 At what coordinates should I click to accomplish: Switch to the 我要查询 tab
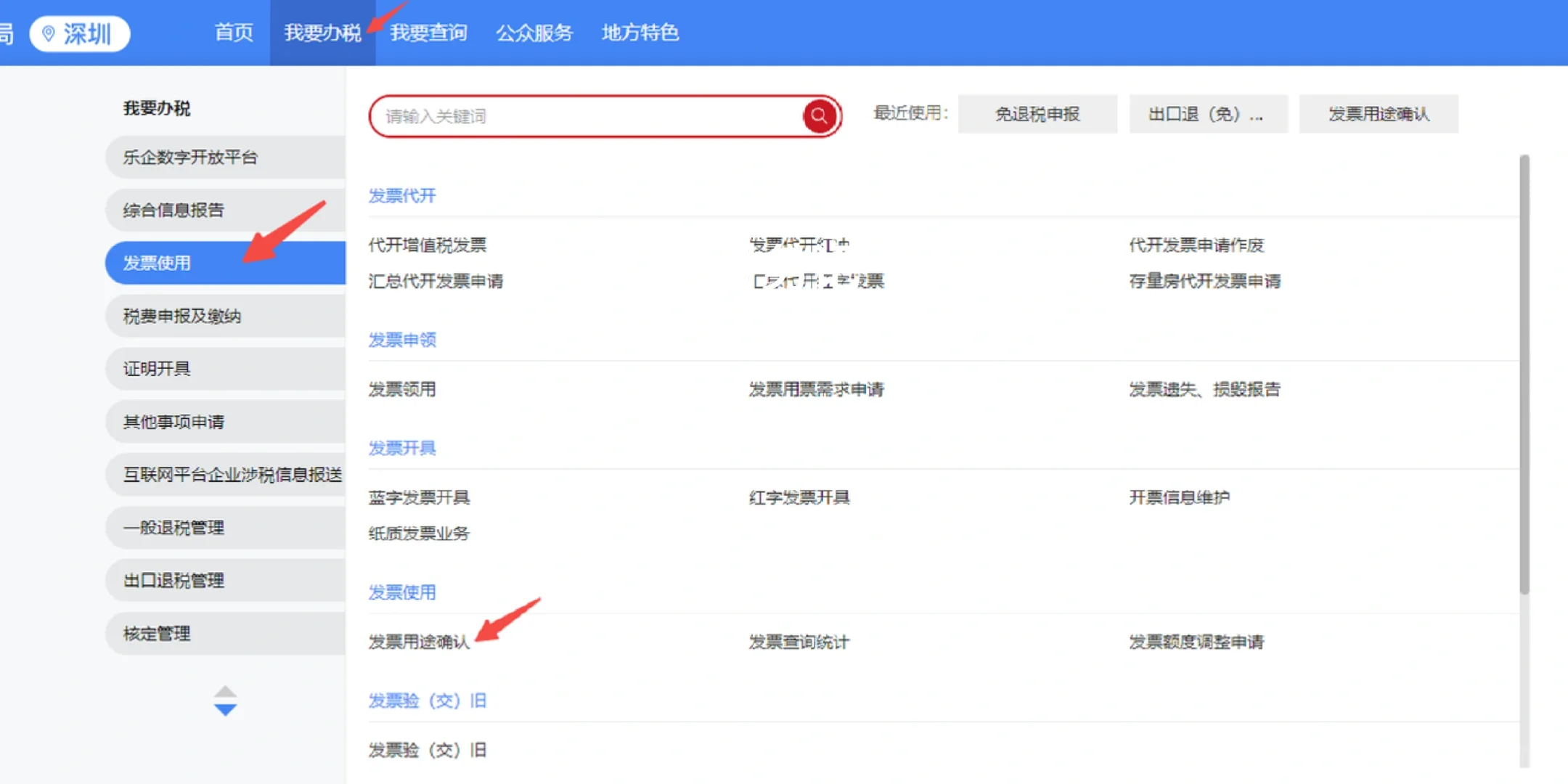pyautogui.click(x=429, y=33)
